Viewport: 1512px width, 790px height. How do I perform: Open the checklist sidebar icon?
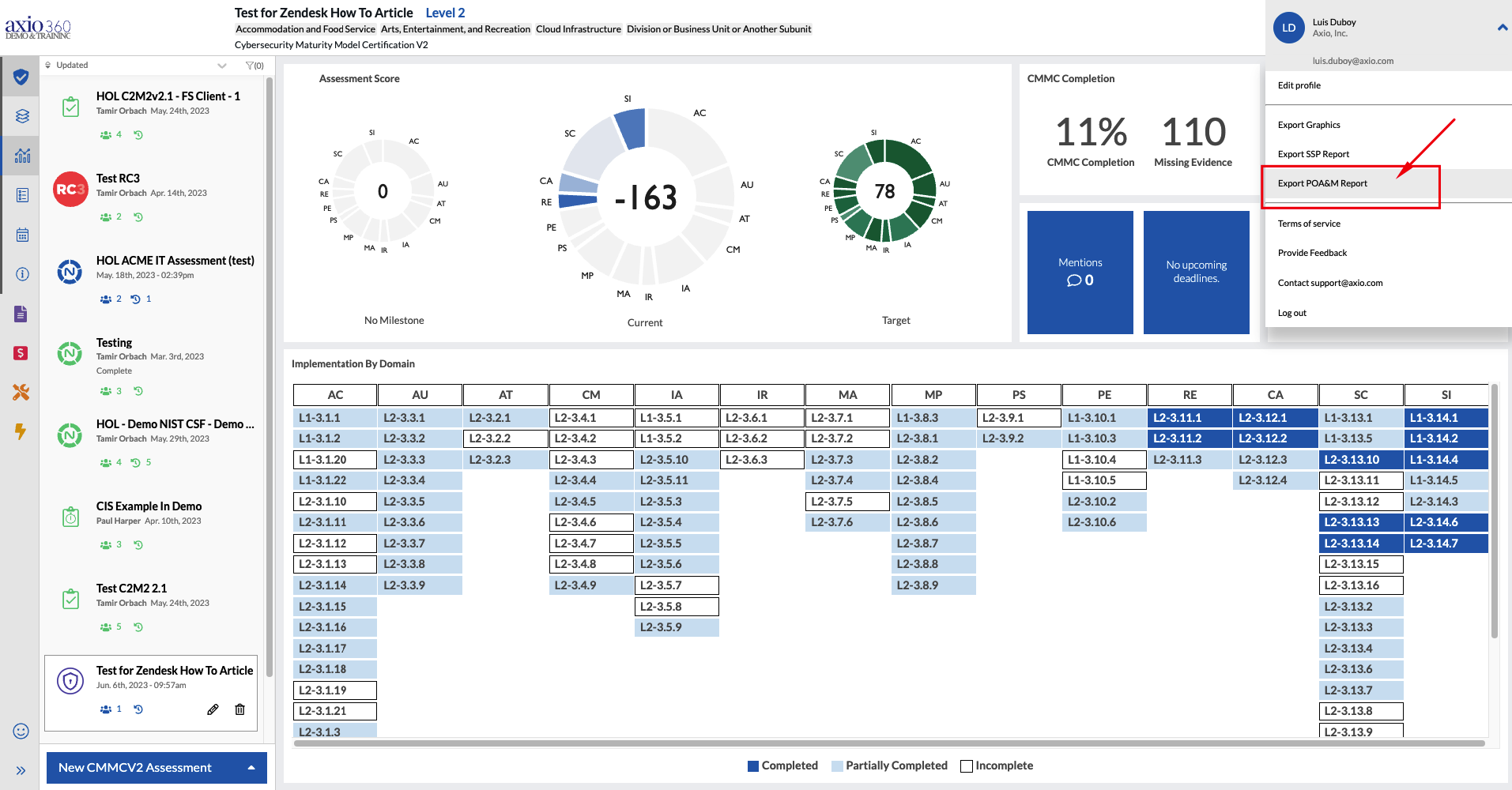(22, 195)
